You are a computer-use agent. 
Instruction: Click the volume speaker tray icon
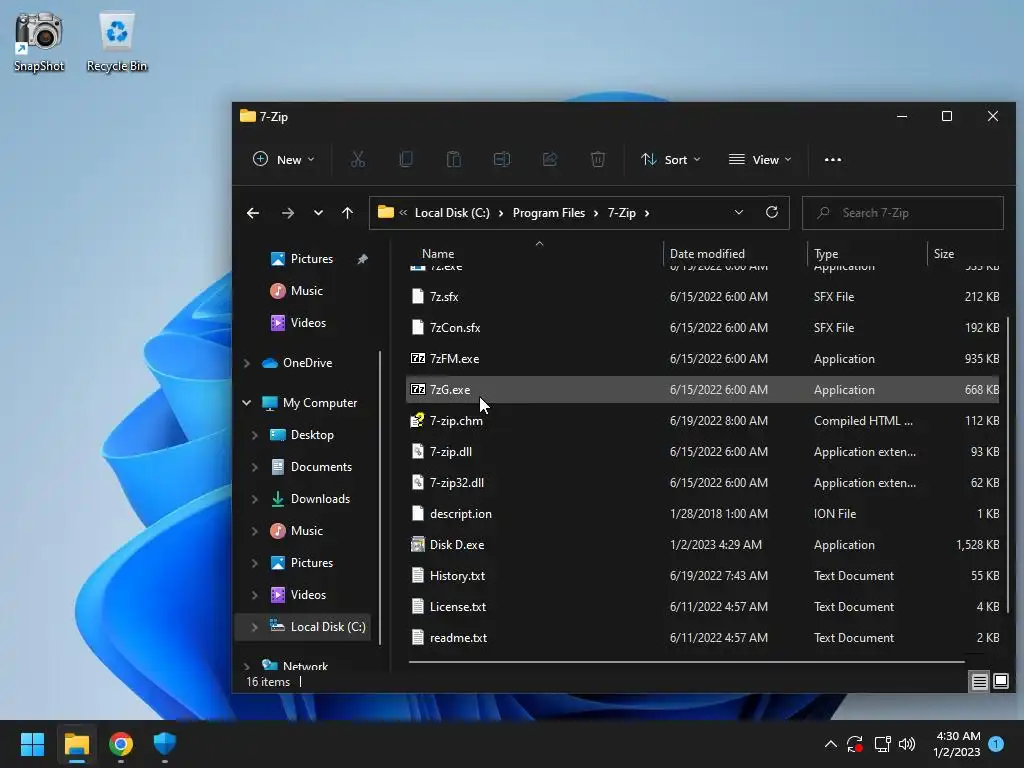[907, 744]
